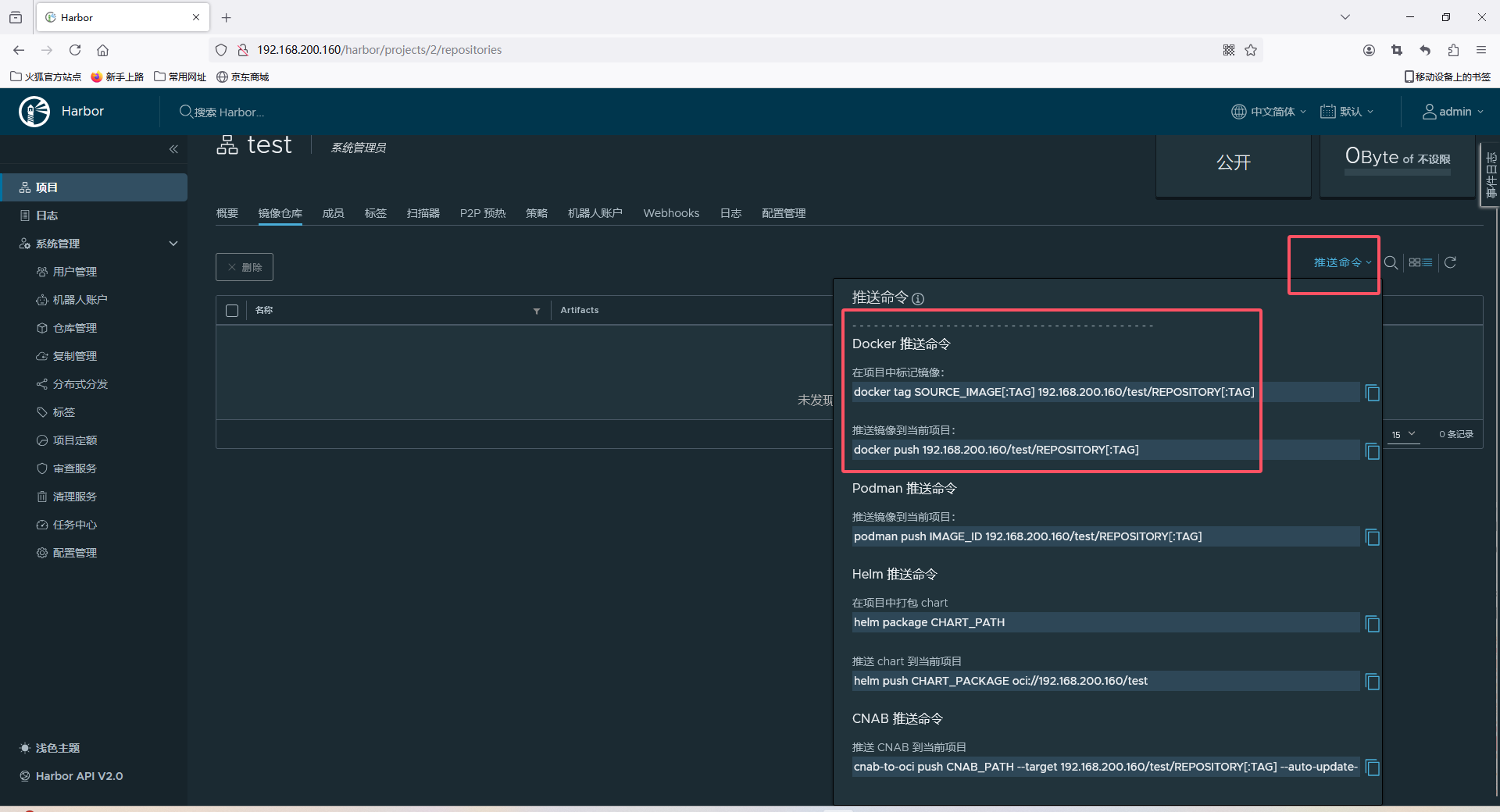The image size is (1500, 812).
Task: Open the 标签 project tab
Action: (x=376, y=213)
